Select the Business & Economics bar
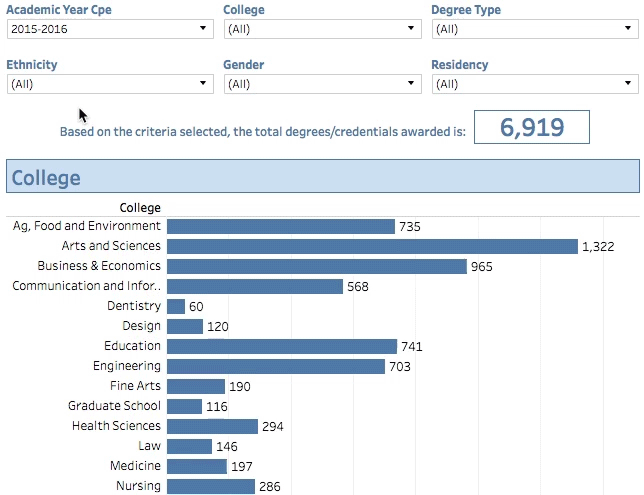 click(x=317, y=266)
